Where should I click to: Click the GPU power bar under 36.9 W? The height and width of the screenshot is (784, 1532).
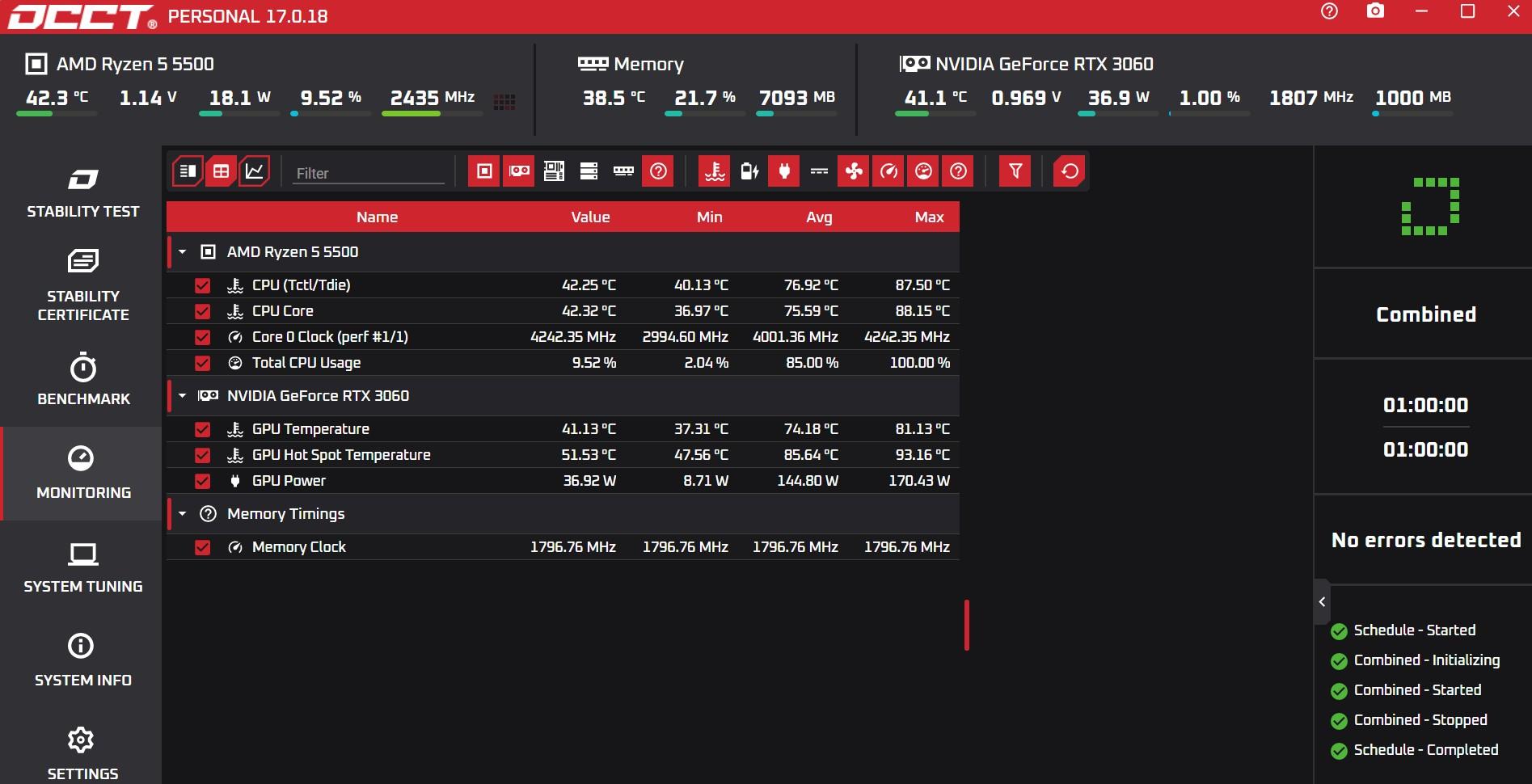pyautogui.click(x=1118, y=114)
